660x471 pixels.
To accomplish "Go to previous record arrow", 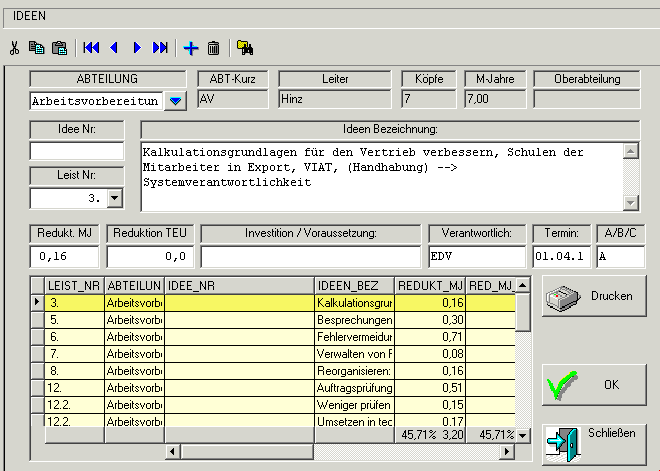I will coord(113,48).
